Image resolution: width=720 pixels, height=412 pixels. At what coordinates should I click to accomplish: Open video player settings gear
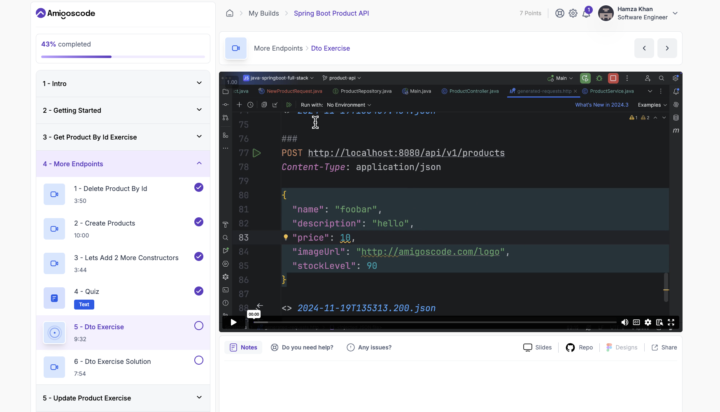(x=648, y=322)
